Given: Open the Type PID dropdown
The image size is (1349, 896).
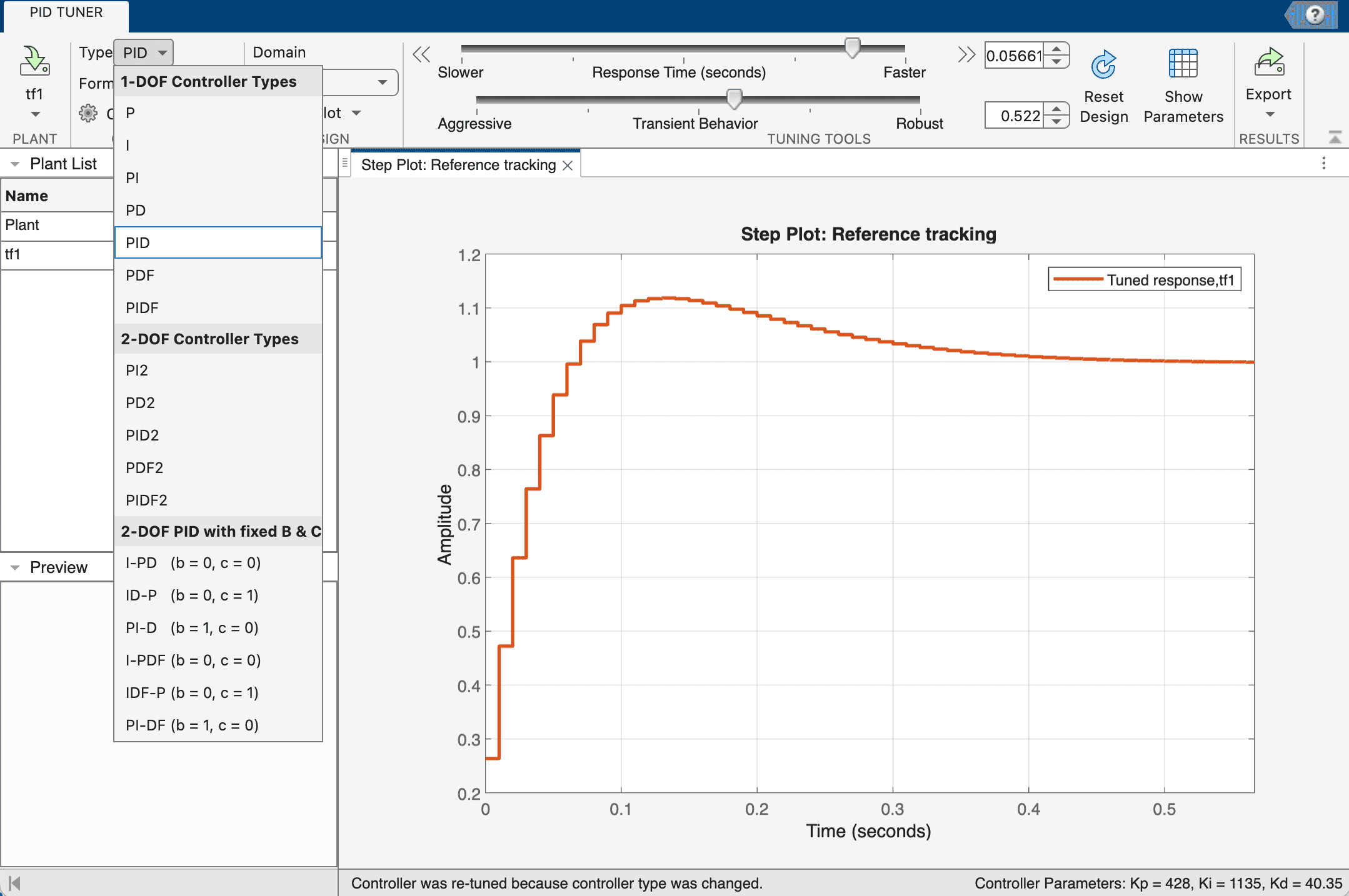Looking at the screenshot, I should coord(144,52).
